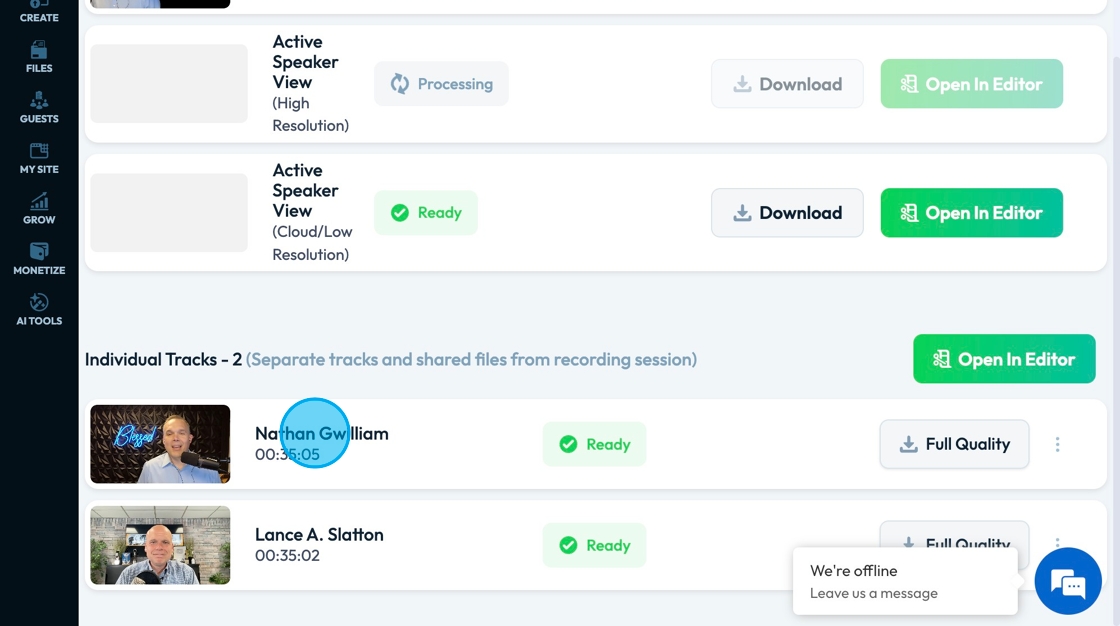
Task: Go to My Site in sidebar
Action: pyautogui.click(x=39, y=158)
